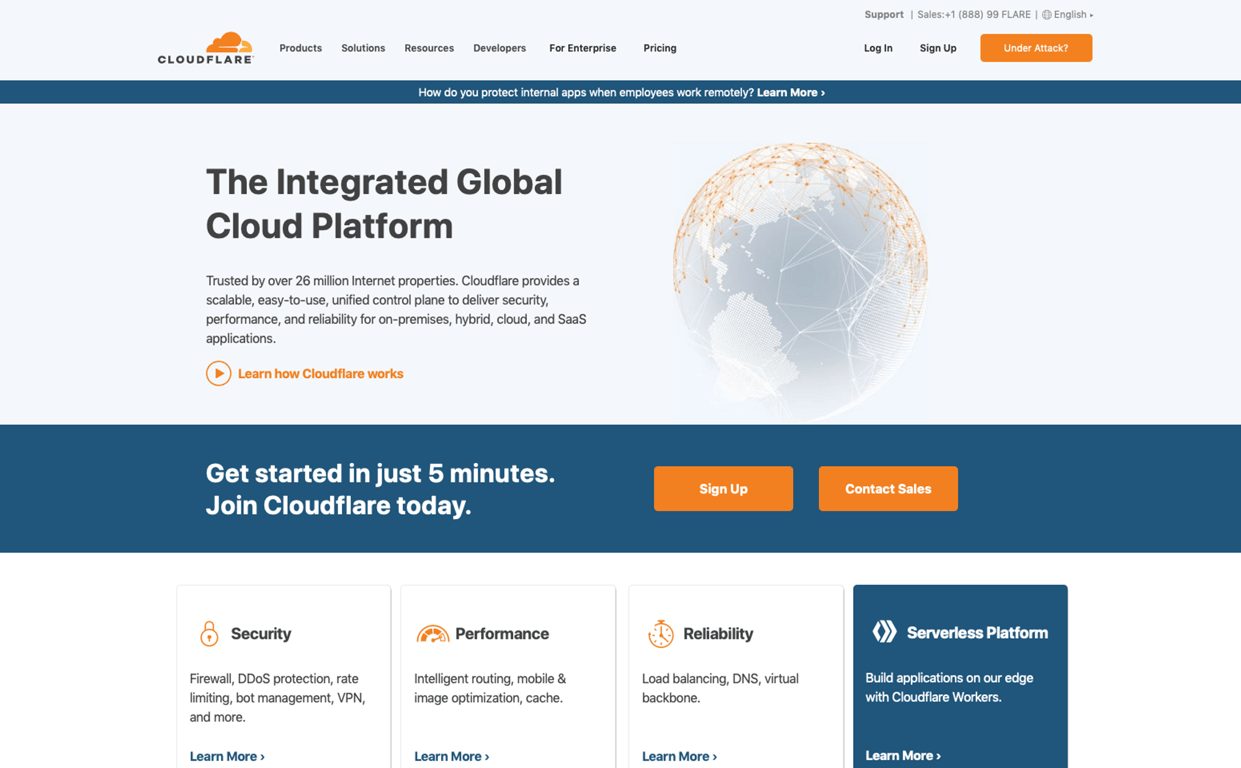Image resolution: width=1241 pixels, height=768 pixels.
Task: Click Learn More under Serverless Platform
Action: point(903,755)
